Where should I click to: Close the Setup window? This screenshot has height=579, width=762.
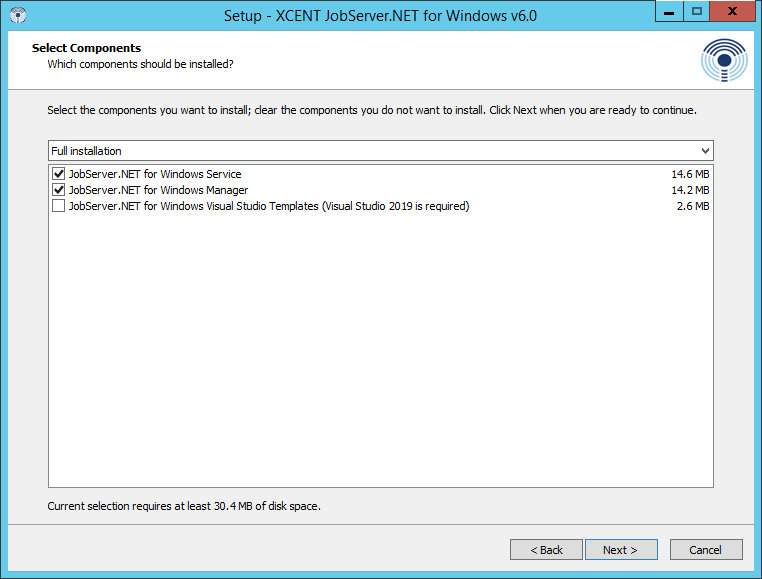[x=734, y=12]
